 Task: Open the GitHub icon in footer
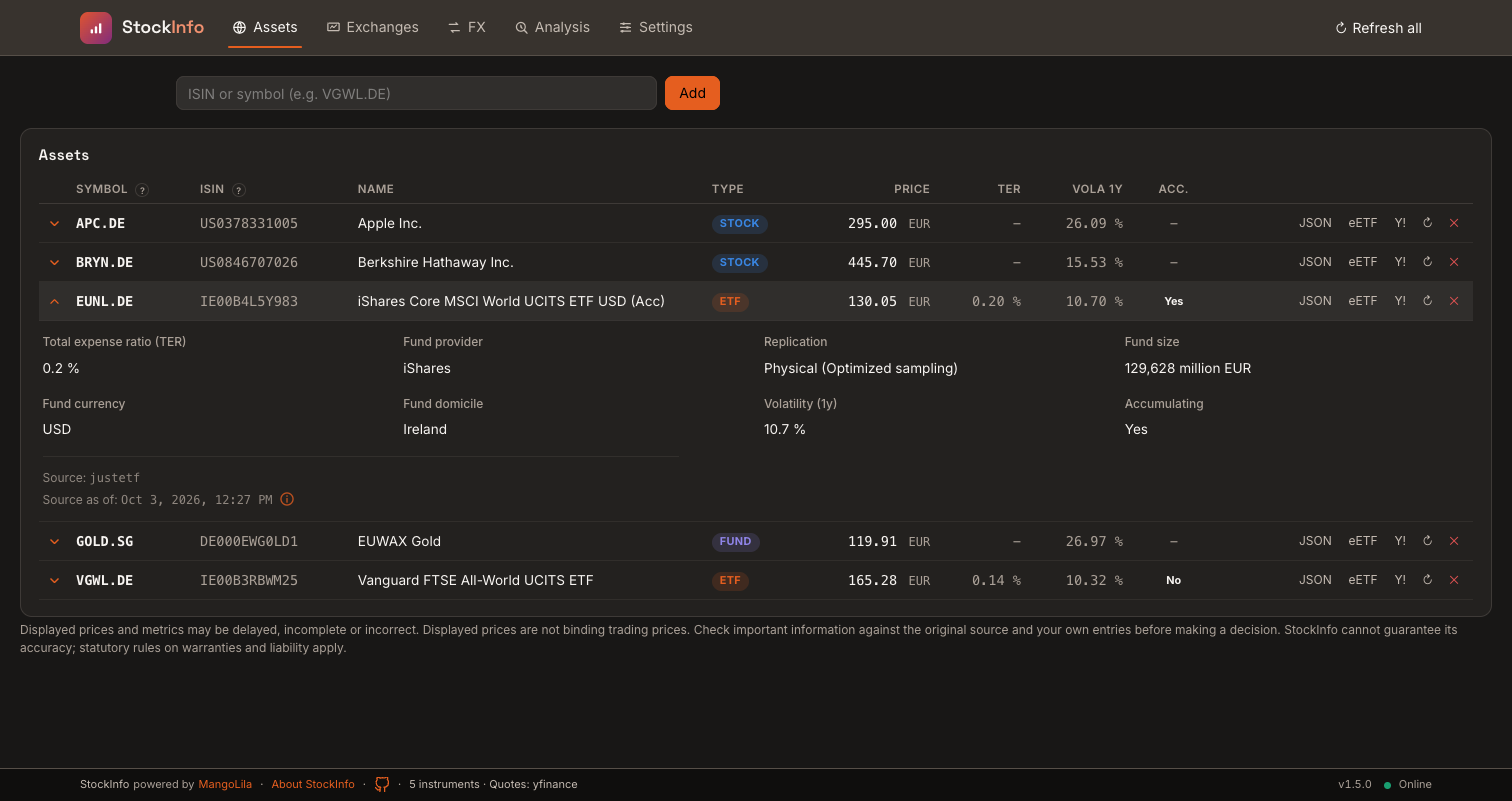pos(382,785)
